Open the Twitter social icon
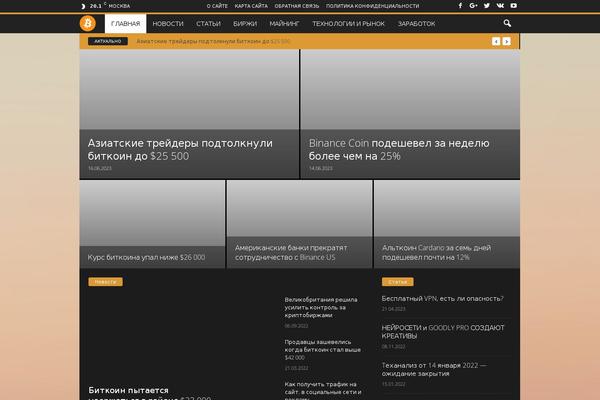 [x=487, y=6]
